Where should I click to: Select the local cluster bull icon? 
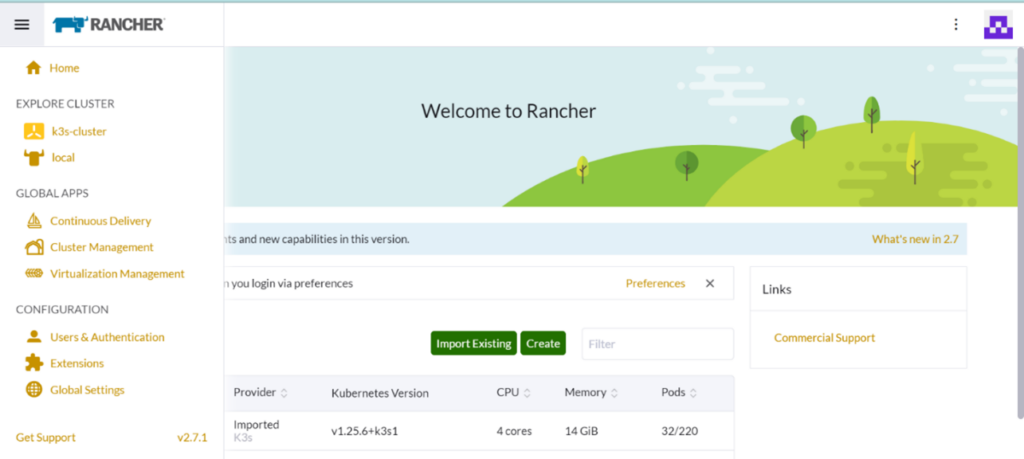[x=33, y=157]
